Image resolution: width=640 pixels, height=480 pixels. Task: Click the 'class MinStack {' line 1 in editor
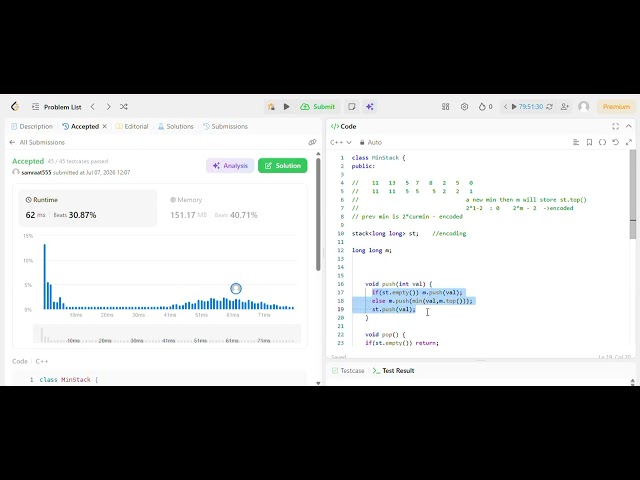tap(378, 158)
